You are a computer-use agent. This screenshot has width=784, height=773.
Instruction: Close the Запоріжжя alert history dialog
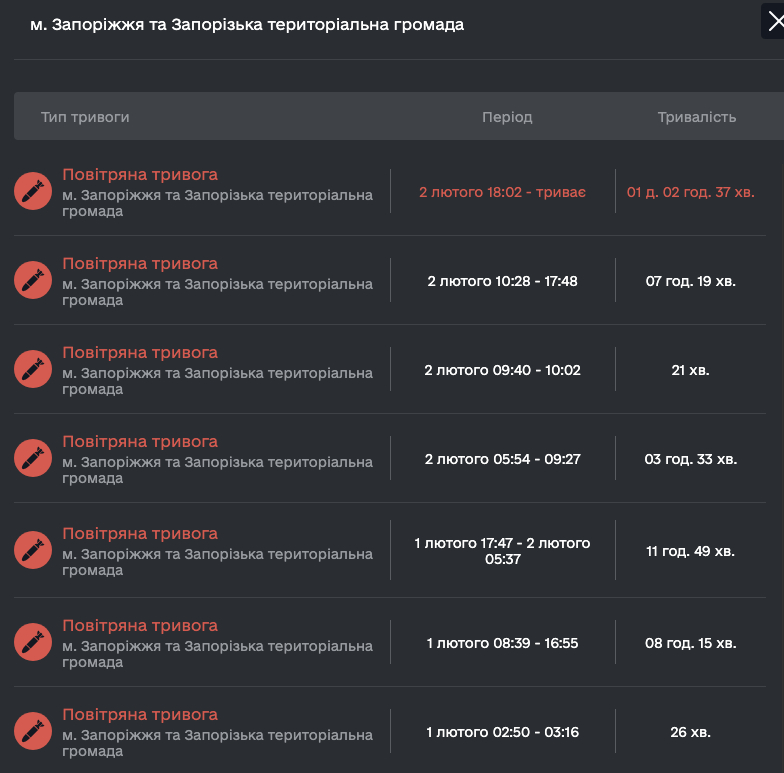(x=773, y=21)
